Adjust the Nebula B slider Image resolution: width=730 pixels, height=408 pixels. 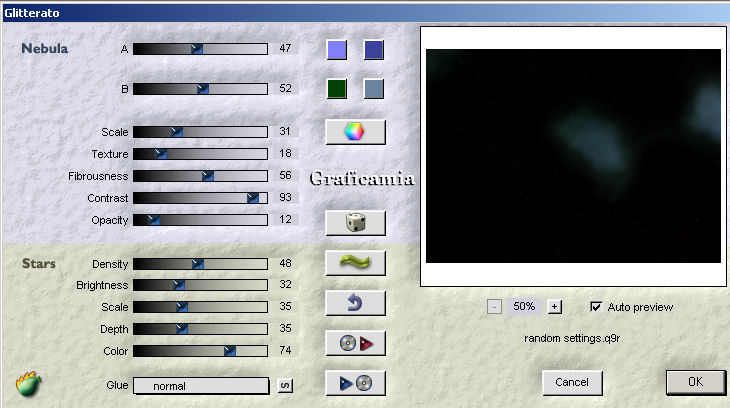click(x=200, y=89)
